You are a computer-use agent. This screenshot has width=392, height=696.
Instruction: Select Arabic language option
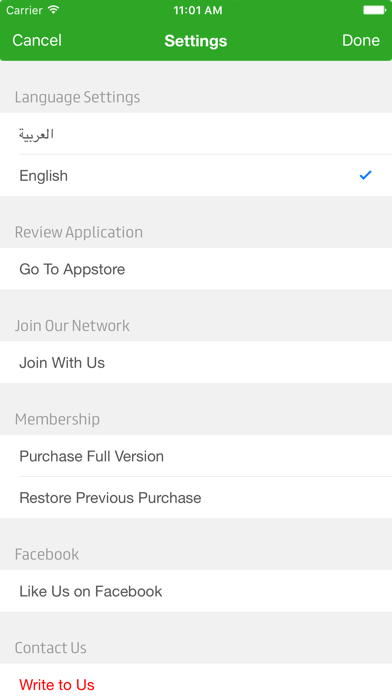[196, 134]
